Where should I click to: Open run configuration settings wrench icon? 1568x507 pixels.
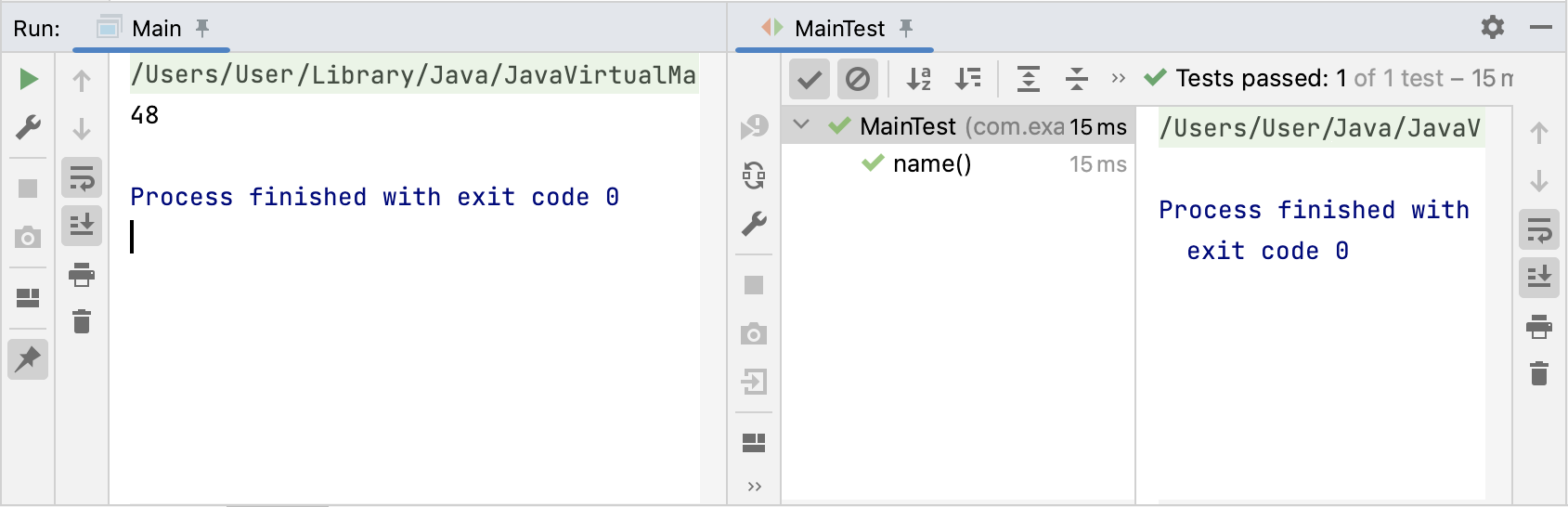(29, 127)
